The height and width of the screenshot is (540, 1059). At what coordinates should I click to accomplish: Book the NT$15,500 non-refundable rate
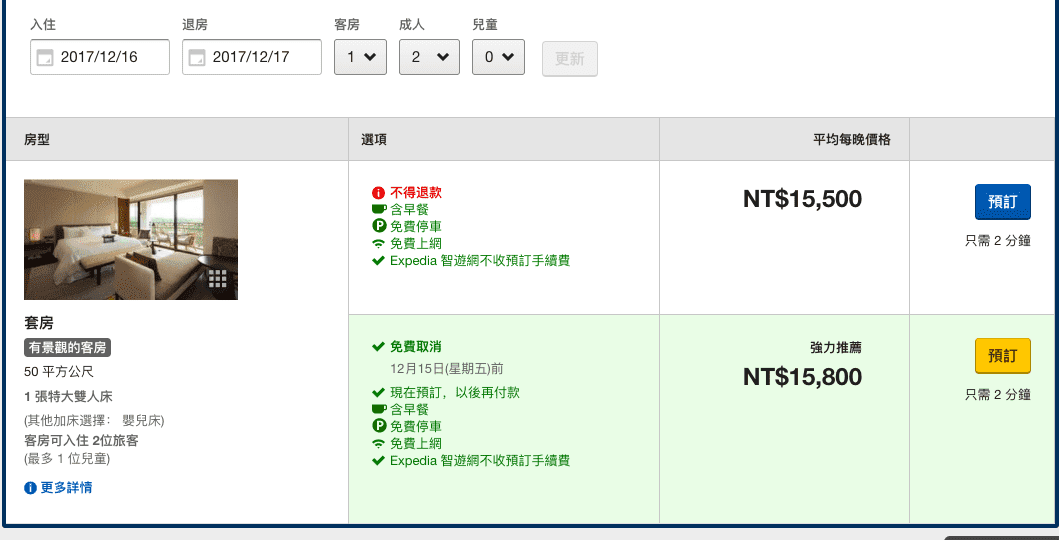click(x=1003, y=202)
